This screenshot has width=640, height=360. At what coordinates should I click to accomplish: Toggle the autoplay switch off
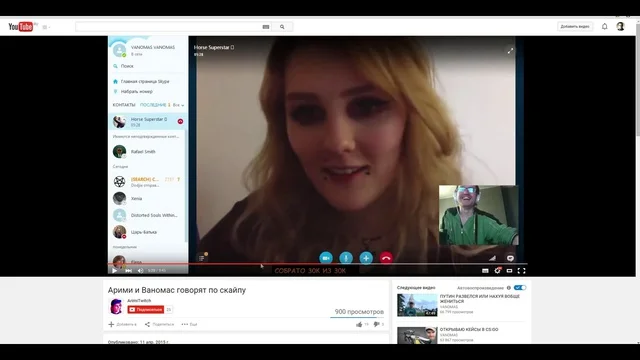[520, 288]
